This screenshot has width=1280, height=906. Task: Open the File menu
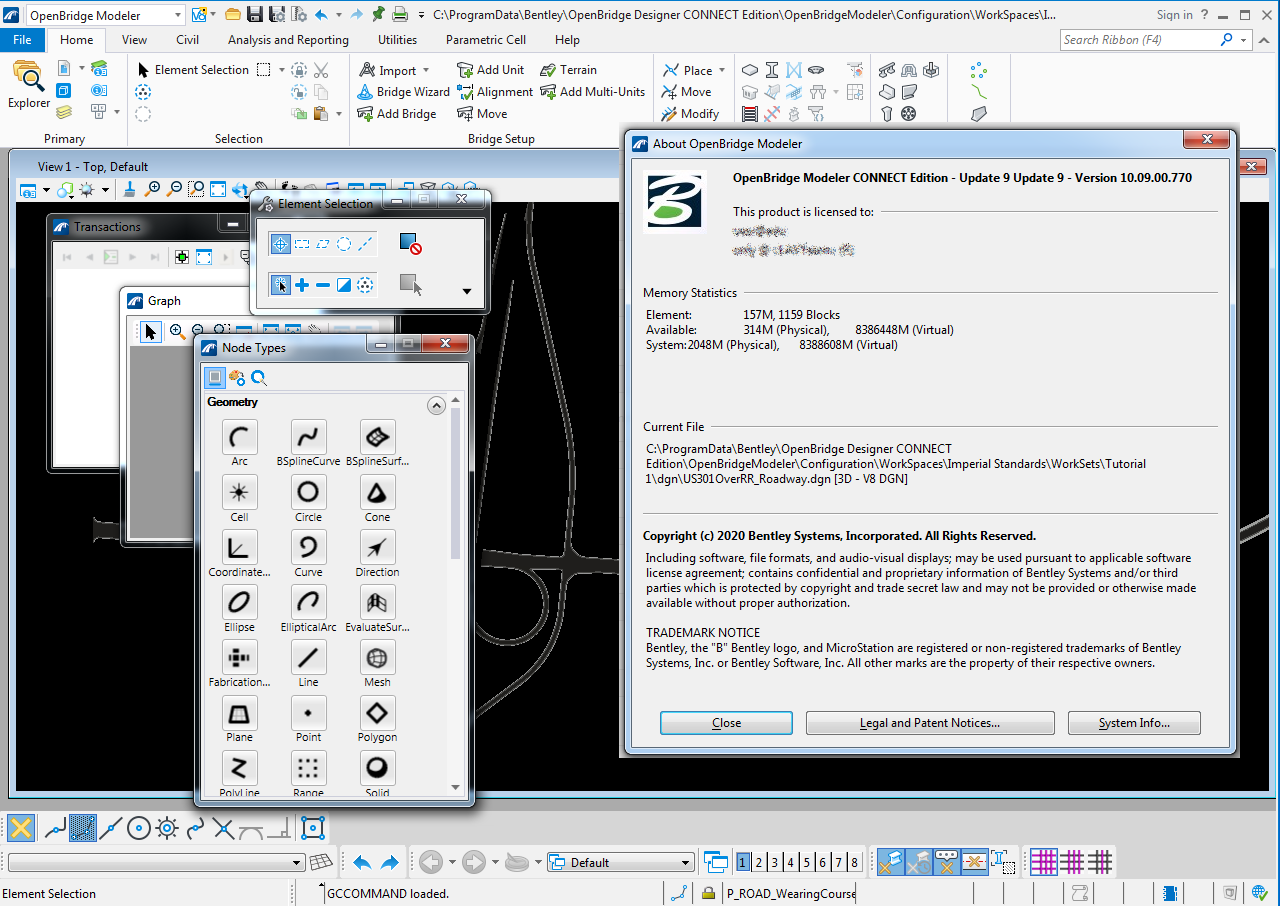pyautogui.click(x=22, y=40)
